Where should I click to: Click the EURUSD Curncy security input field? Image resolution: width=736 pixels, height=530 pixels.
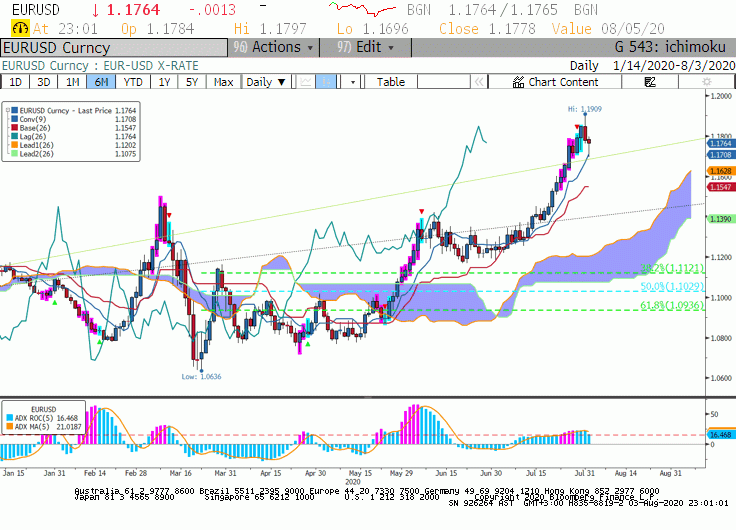(x=115, y=48)
